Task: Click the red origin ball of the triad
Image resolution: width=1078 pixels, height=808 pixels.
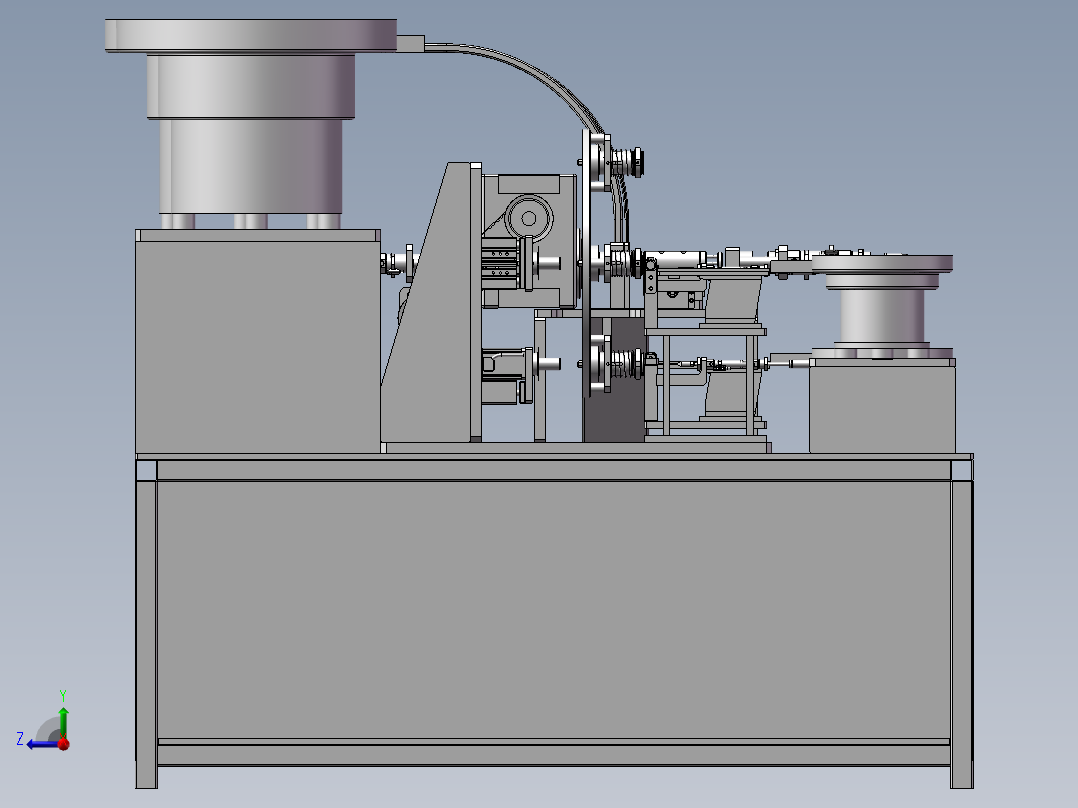Action: (x=64, y=743)
